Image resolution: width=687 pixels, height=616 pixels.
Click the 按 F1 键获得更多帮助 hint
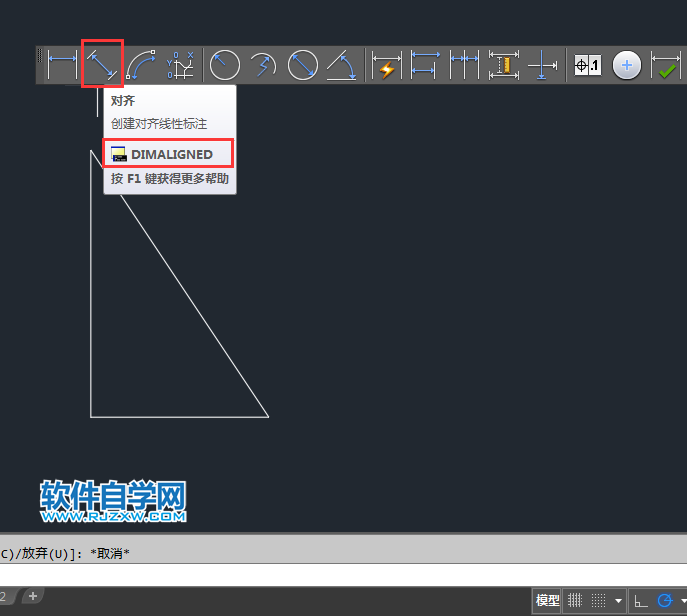[x=170, y=179]
